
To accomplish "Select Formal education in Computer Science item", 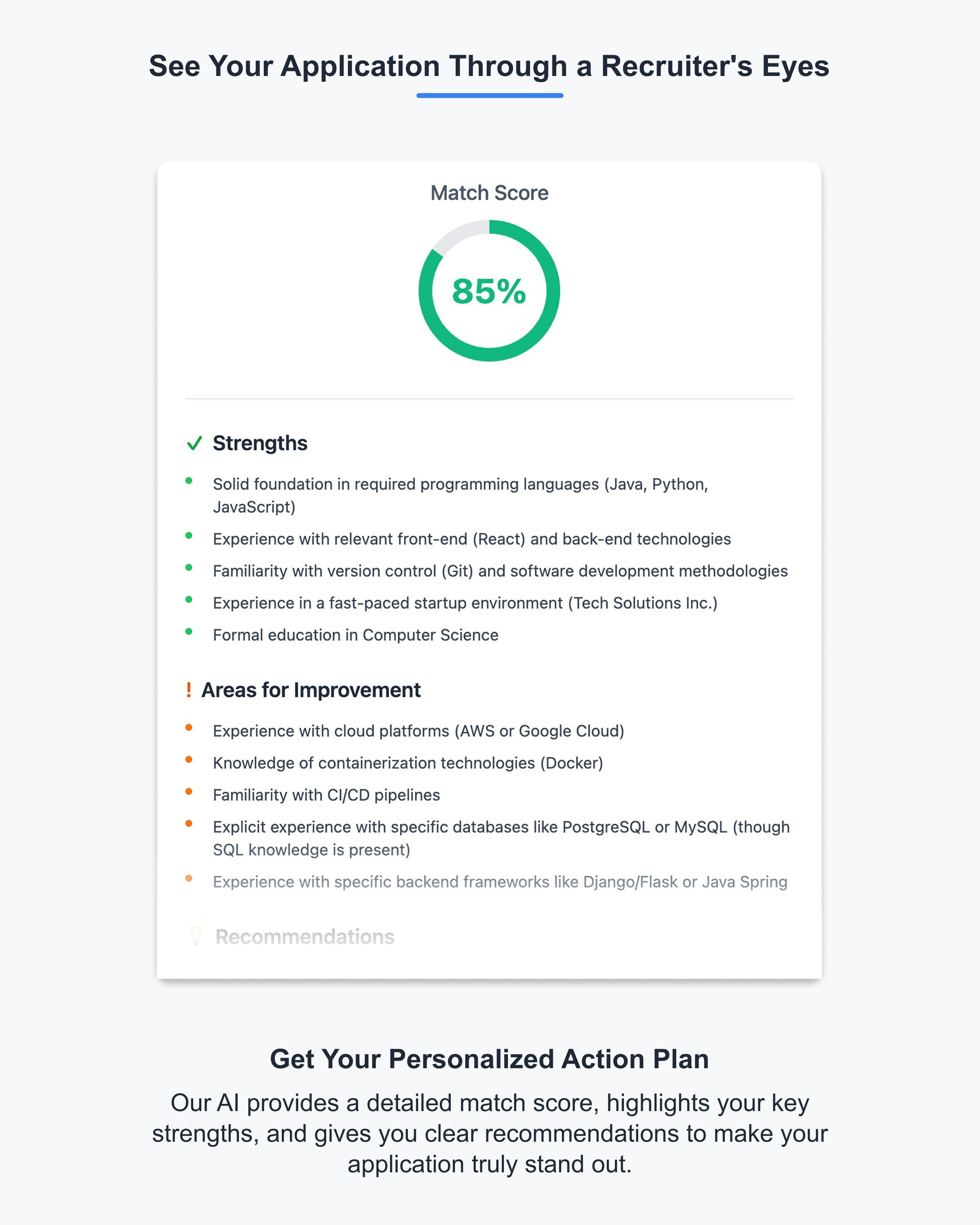I will pos(356,635).
